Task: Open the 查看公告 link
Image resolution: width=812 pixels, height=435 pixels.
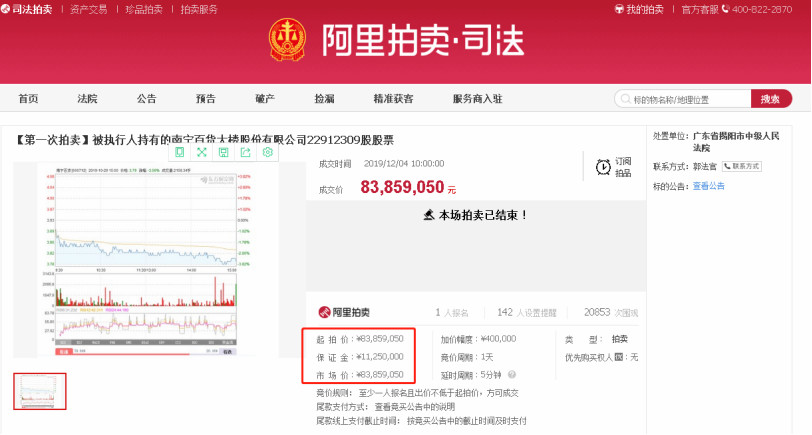Action: (709, 186)
